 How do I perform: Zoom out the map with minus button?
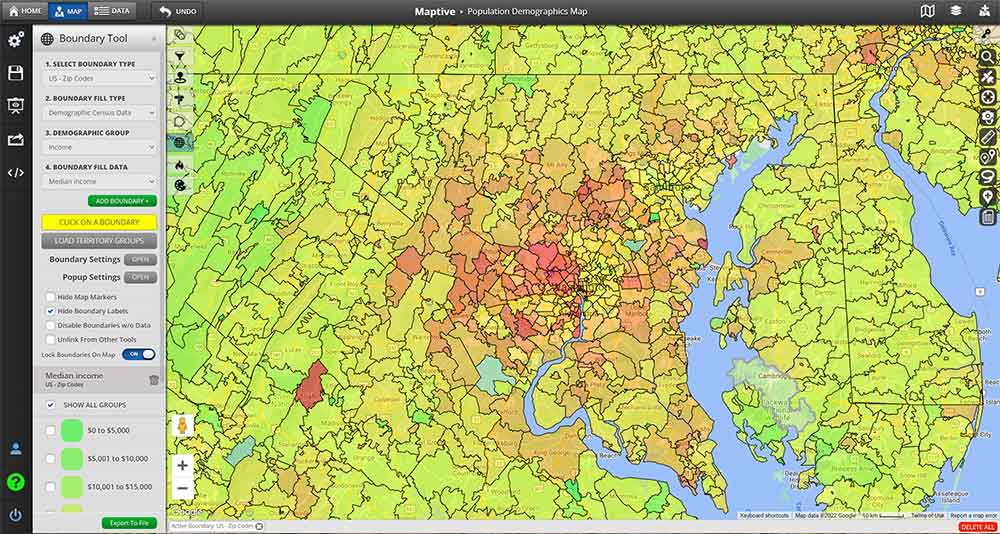(182, 489)
